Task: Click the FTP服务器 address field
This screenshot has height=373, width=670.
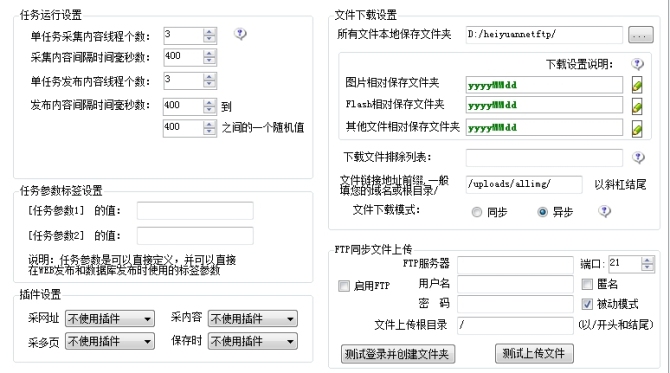Action: [515, 265]
